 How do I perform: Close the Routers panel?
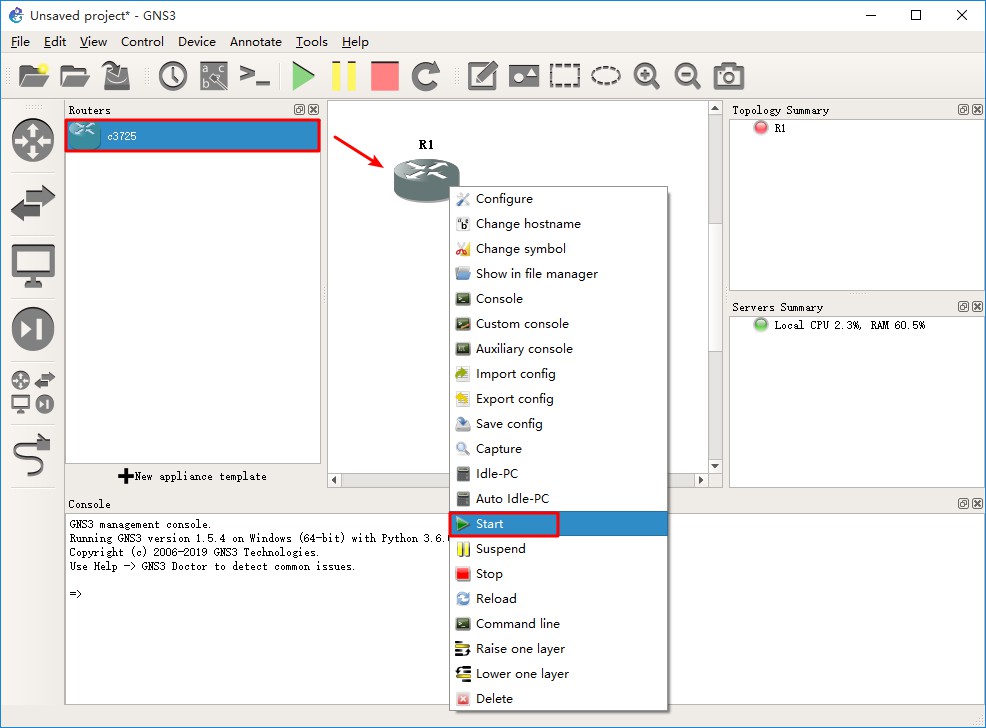pos(314,109)
